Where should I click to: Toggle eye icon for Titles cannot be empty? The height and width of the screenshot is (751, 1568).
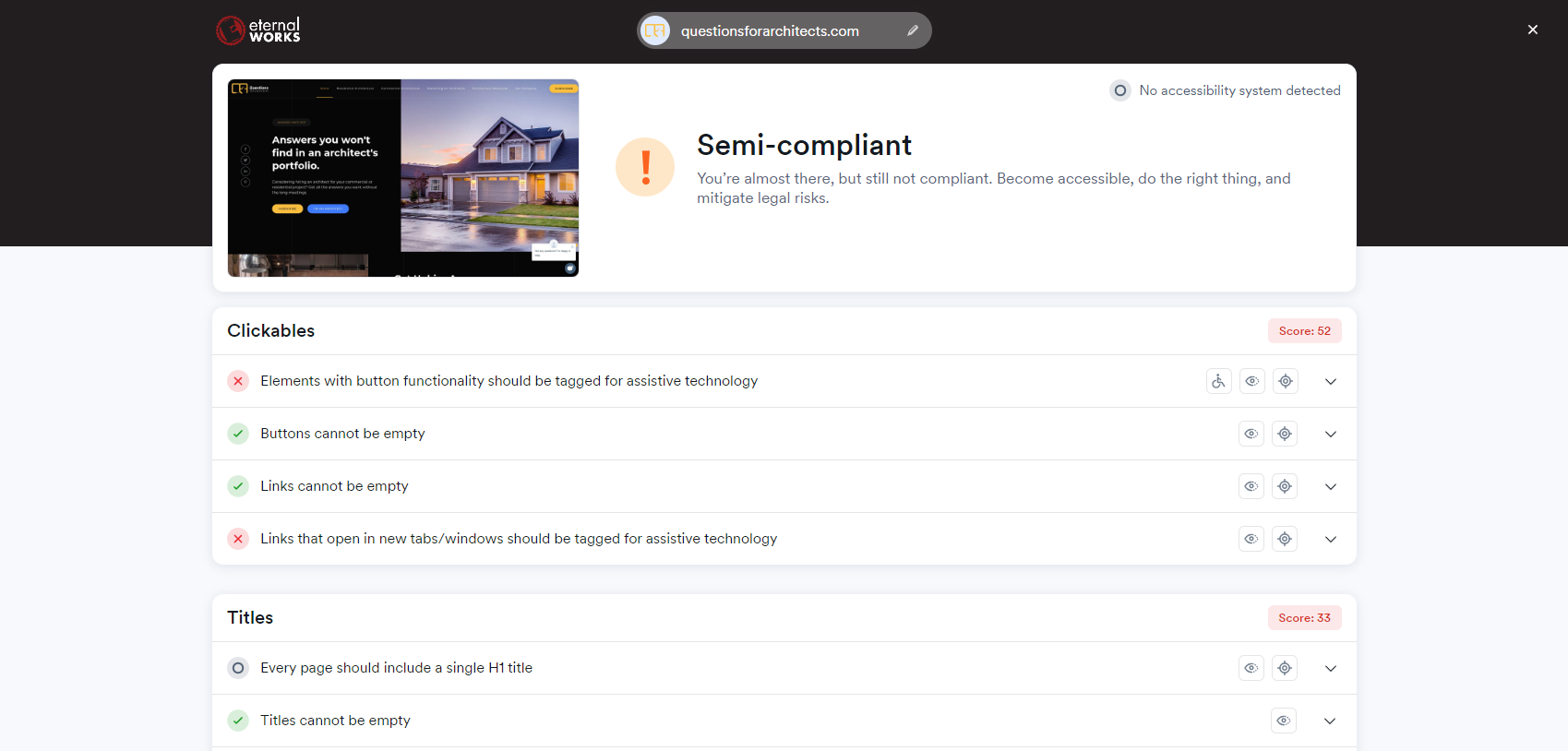click(x=1283, y=721)
